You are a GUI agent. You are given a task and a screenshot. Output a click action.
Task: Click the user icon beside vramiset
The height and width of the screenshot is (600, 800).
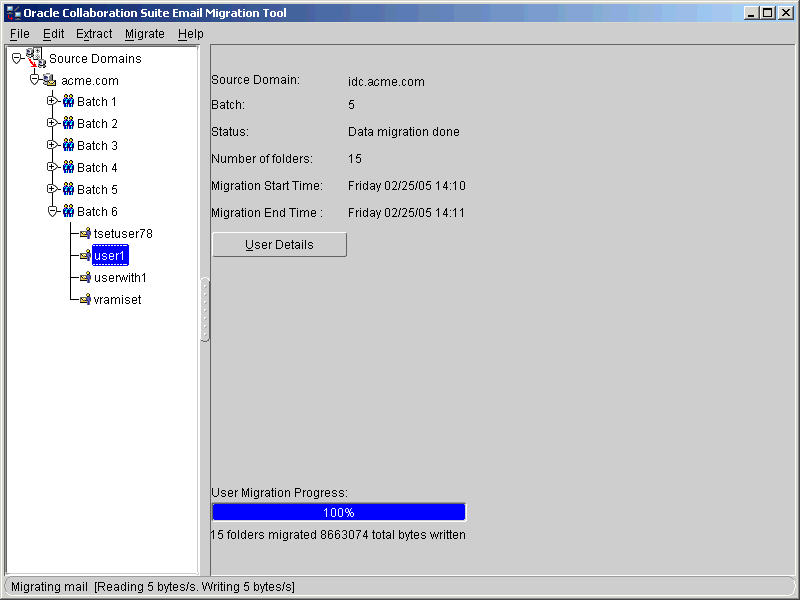pyautogui.click(x=85, y=299)
